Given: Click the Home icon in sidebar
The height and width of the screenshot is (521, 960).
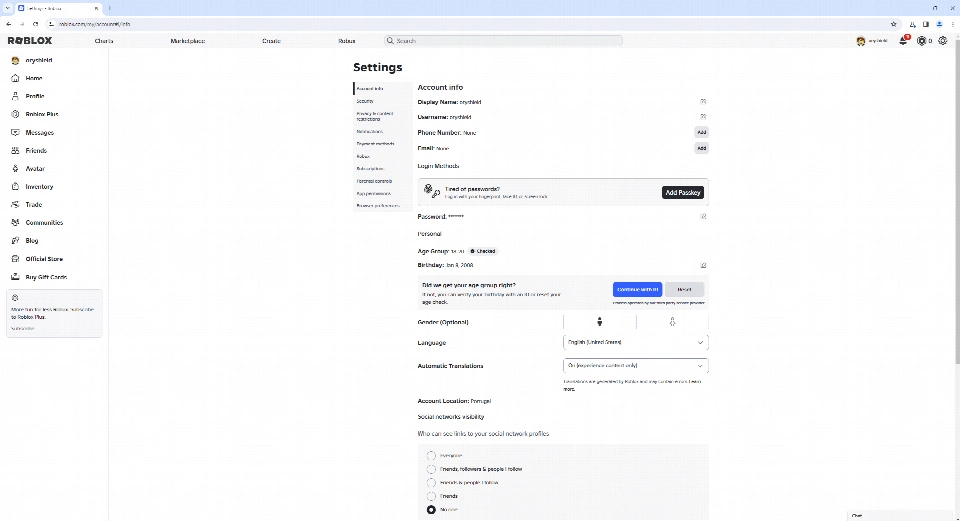Looking at the screenshot, I should (15, 78).
